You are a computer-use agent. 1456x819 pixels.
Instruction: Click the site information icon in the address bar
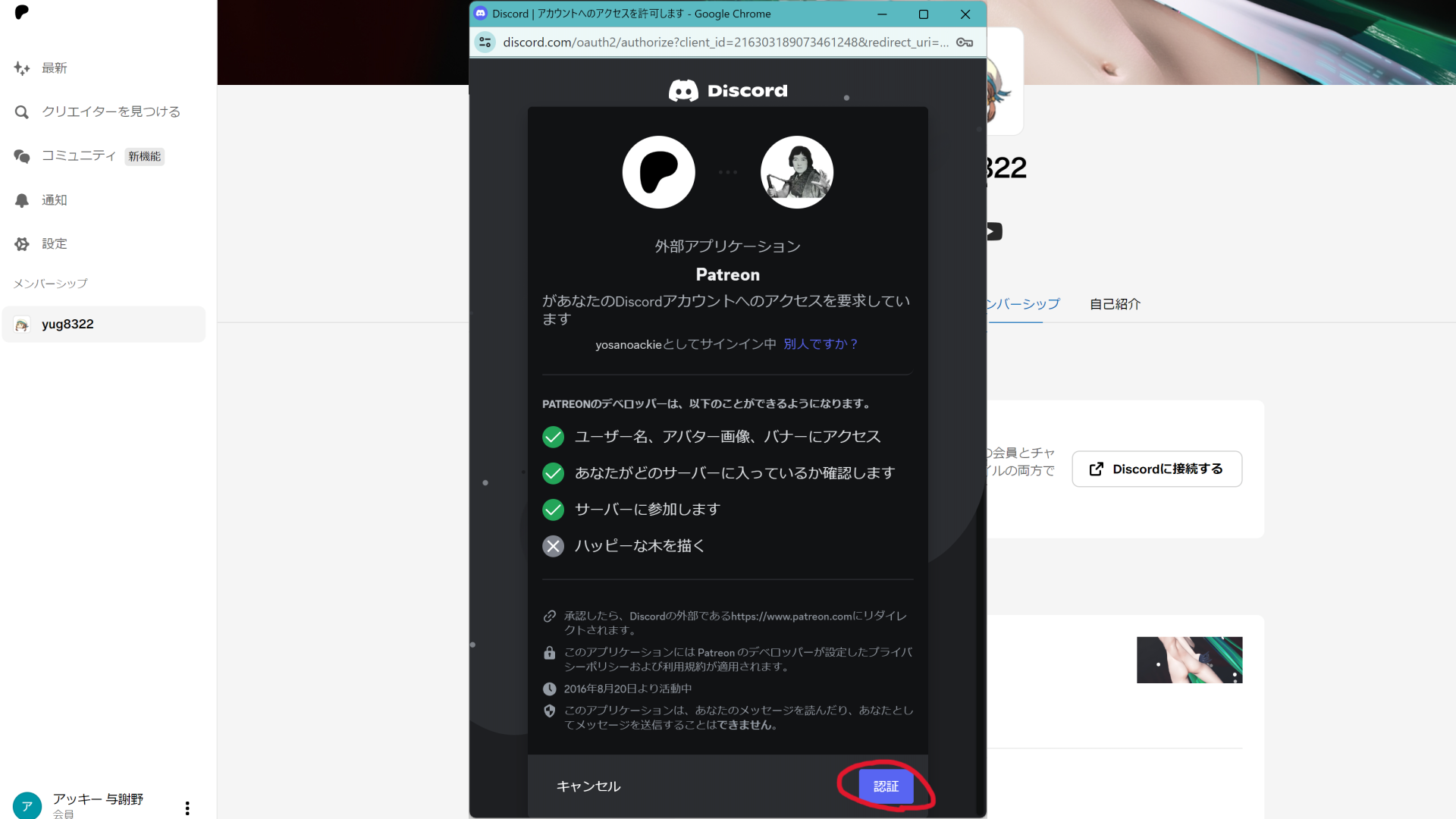[x=485, y=42]
